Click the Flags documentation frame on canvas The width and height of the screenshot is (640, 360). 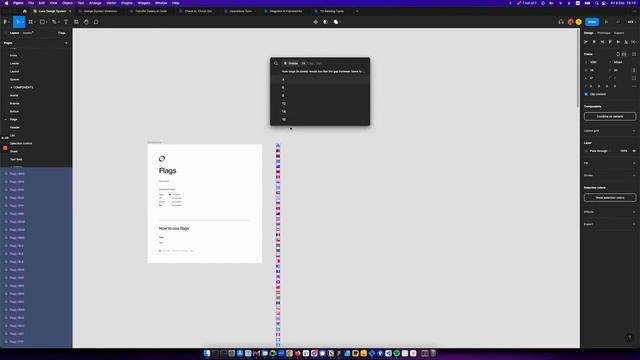click(205, 204)
